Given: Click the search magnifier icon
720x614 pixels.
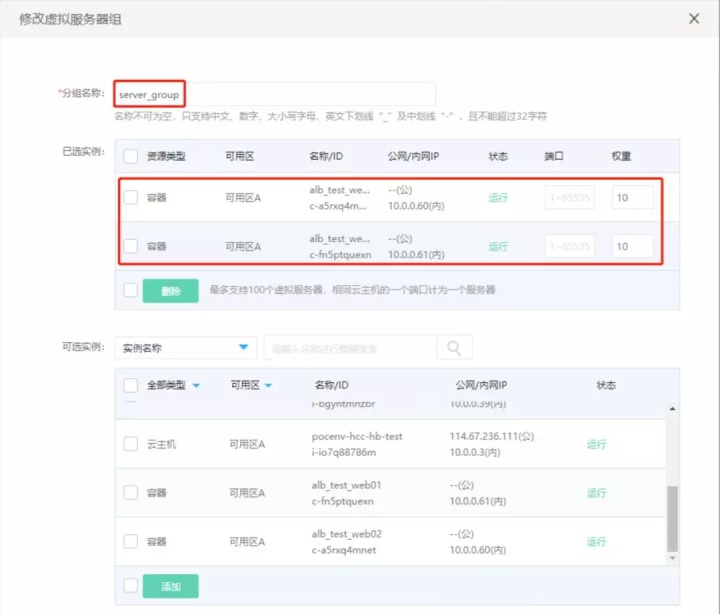Looking at the screenshot, I should click(454, 348).
